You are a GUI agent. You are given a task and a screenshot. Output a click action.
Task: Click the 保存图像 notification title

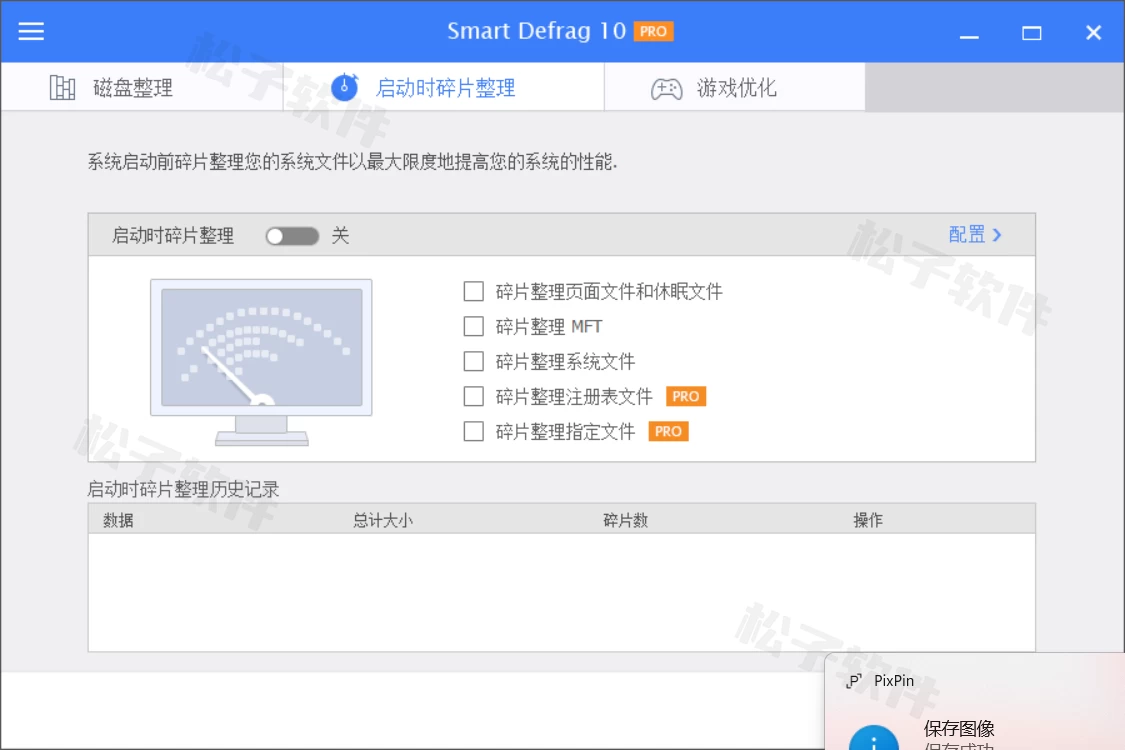point(959,728)
